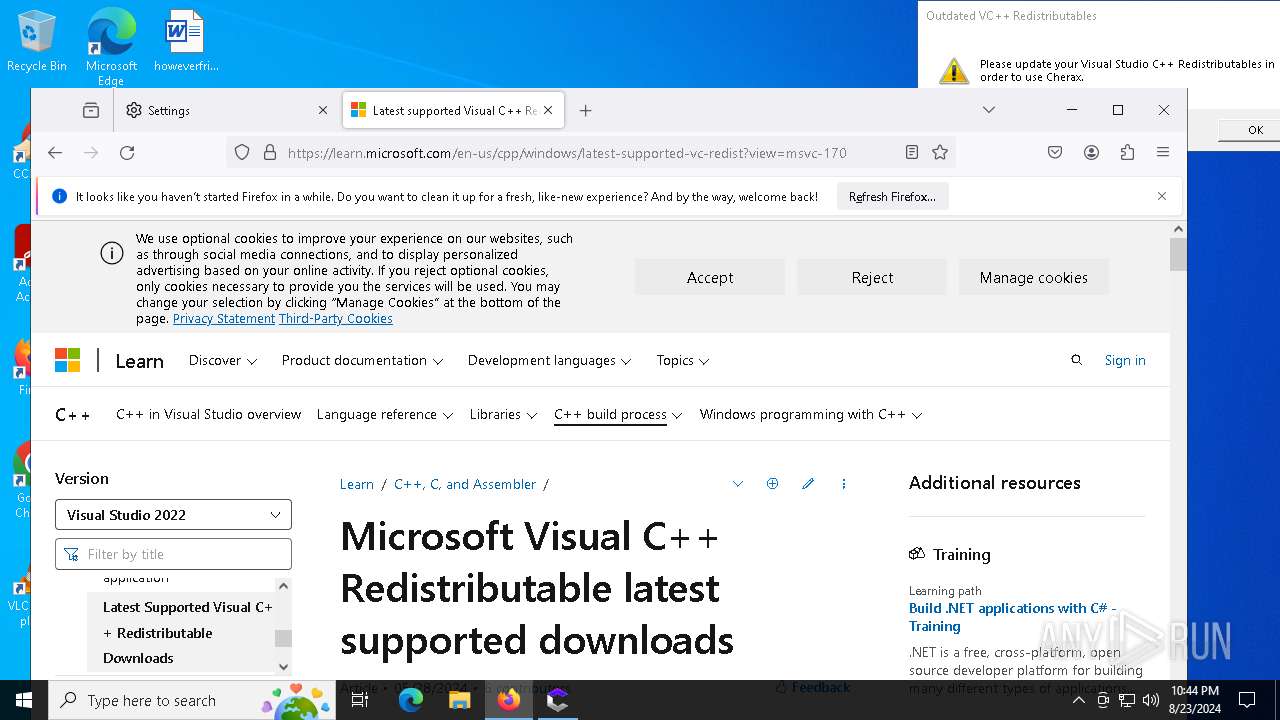Open the Build .NET applications with C# link
The width and height of the screenshot is (1280, 720).
(1012, 617)
